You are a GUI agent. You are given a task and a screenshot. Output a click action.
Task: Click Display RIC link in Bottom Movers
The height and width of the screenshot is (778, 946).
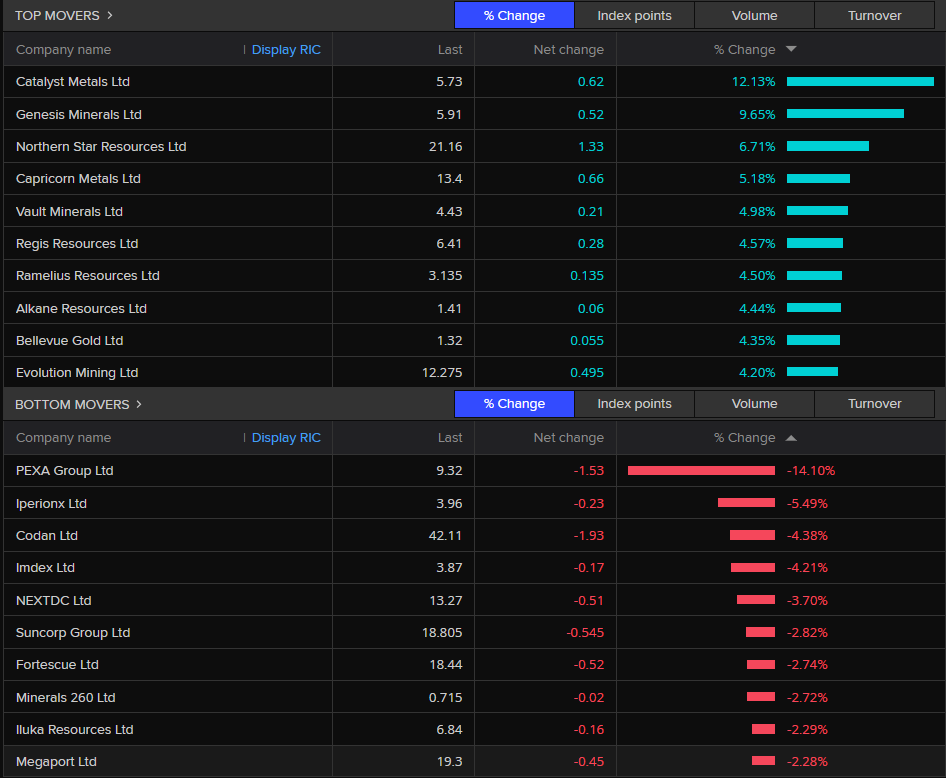(x=286, y=438)
